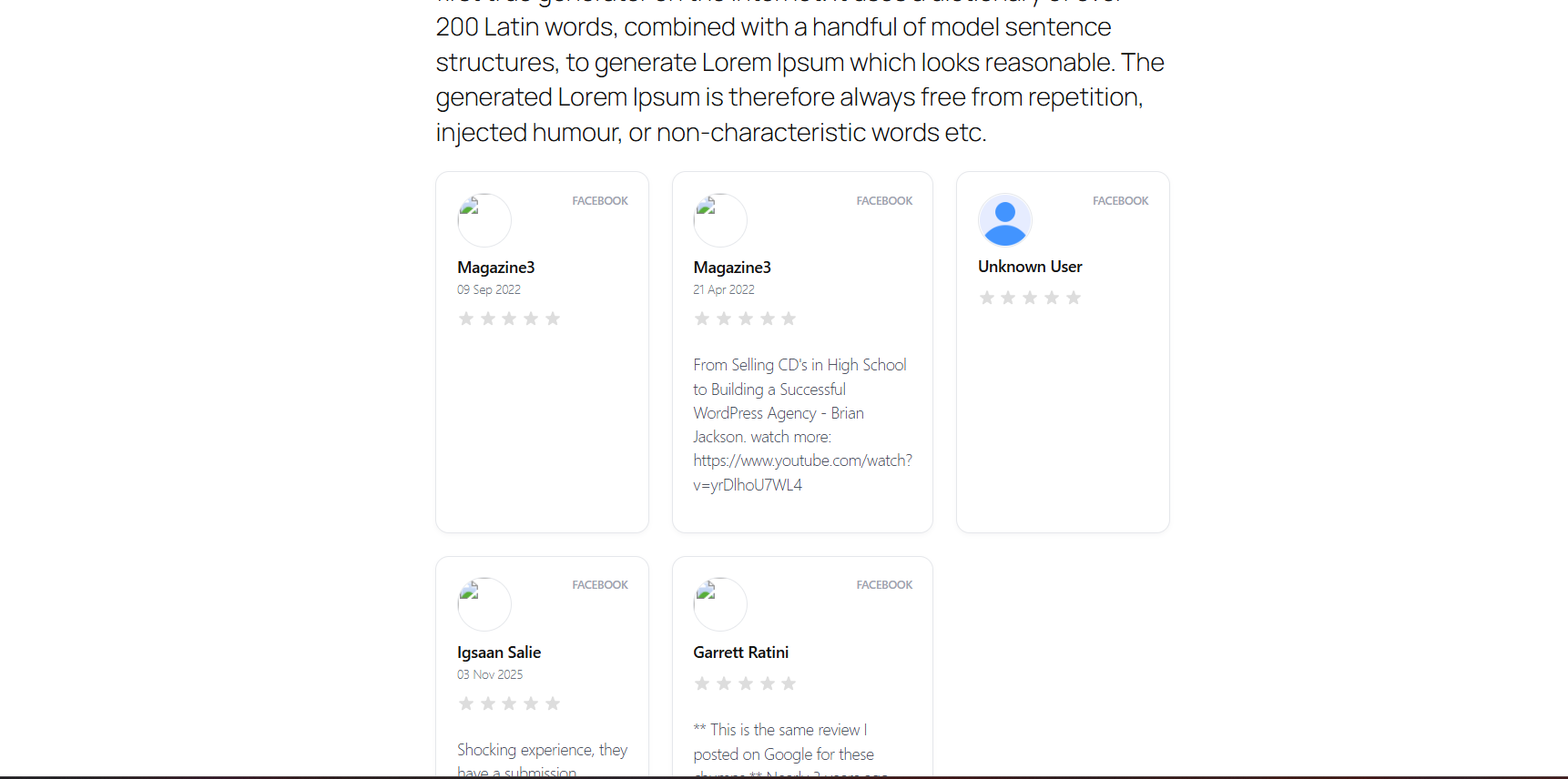The height and width of the screenshot is (779, 1568).
Task: Click avatar on the 09 Sep 2022 review card
Action: [484, 220]
